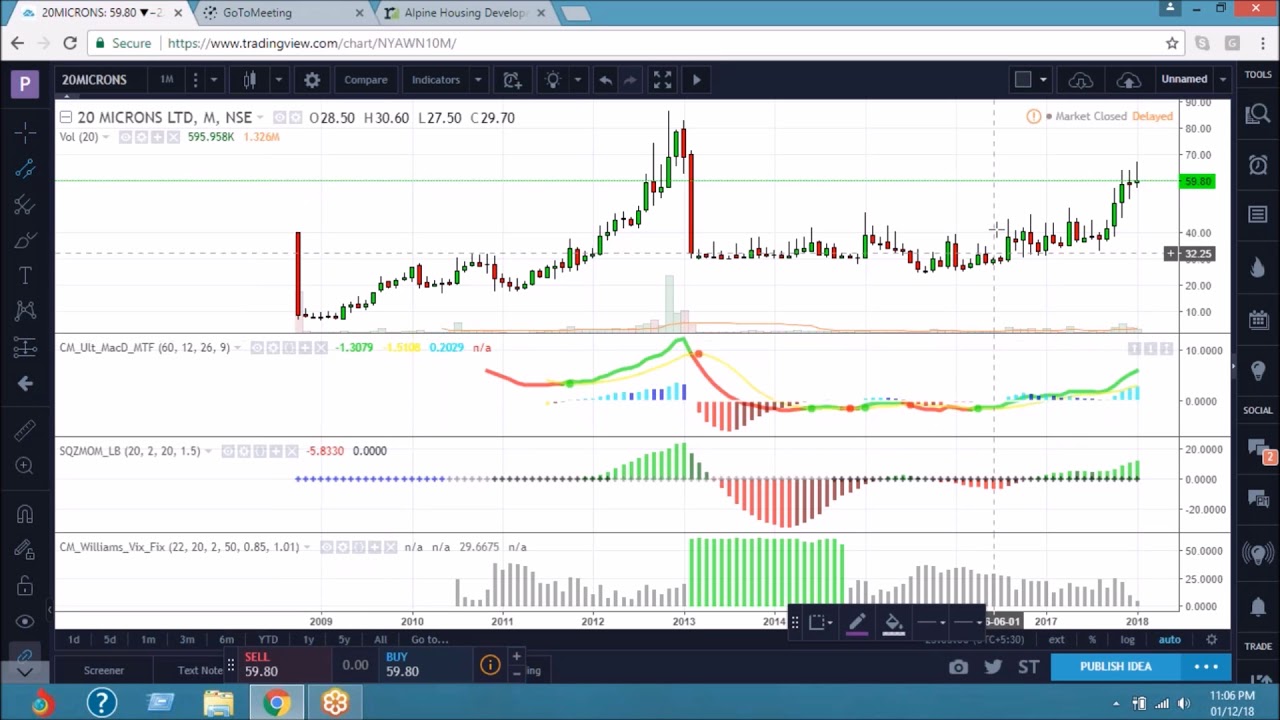
Task: Start bar replay play button
Action: [x=697, y=80]
